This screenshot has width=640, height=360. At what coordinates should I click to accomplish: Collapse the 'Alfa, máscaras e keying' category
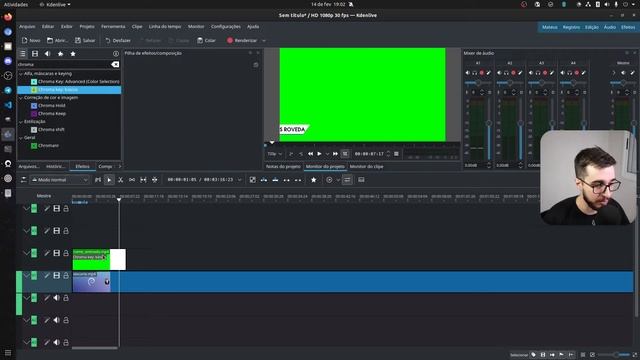[21, 74]
